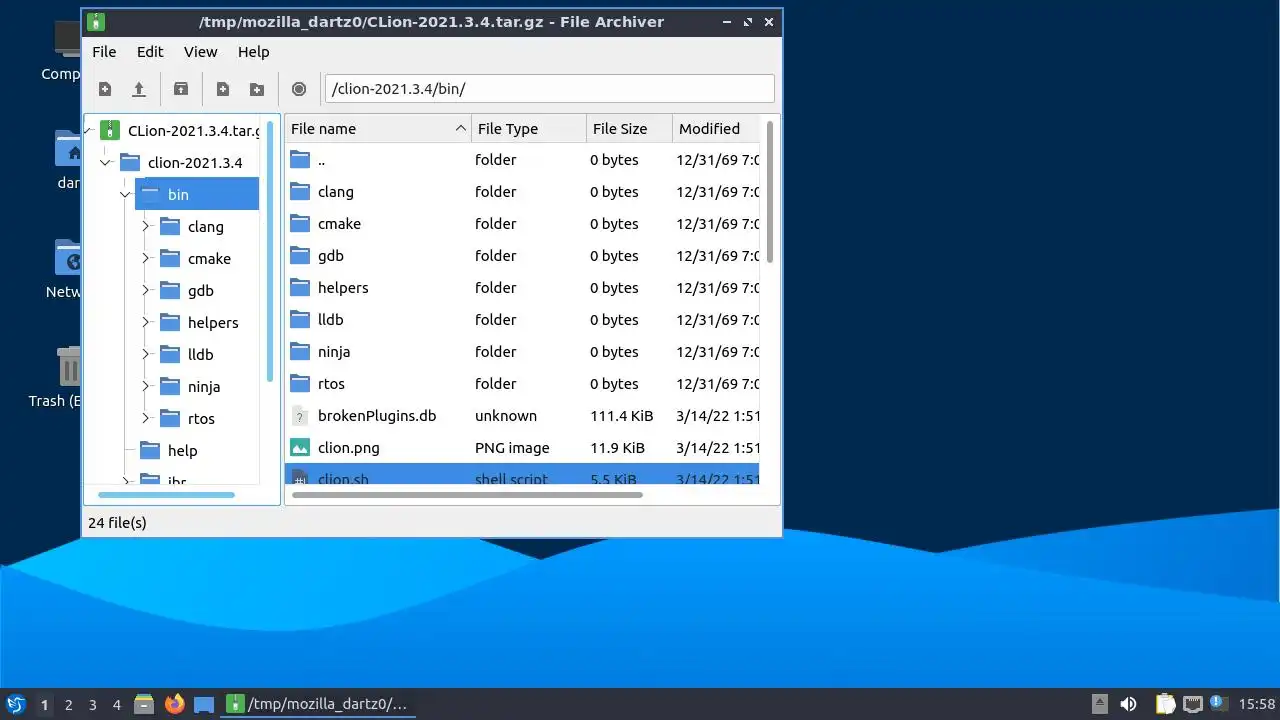Select the 'lldb' row name in file list
This screenshot has width=1280, height=720.
click(331, 320)
